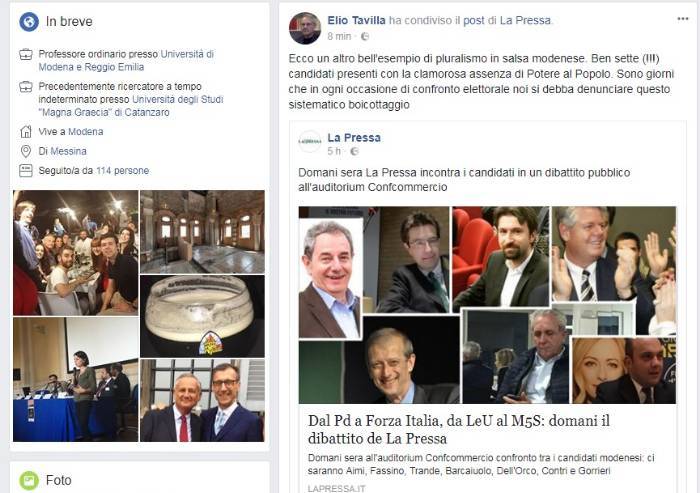Open Elio Tavilla's profile picture
The width and height of the screenshot is (700, 493).
(305, 28)
